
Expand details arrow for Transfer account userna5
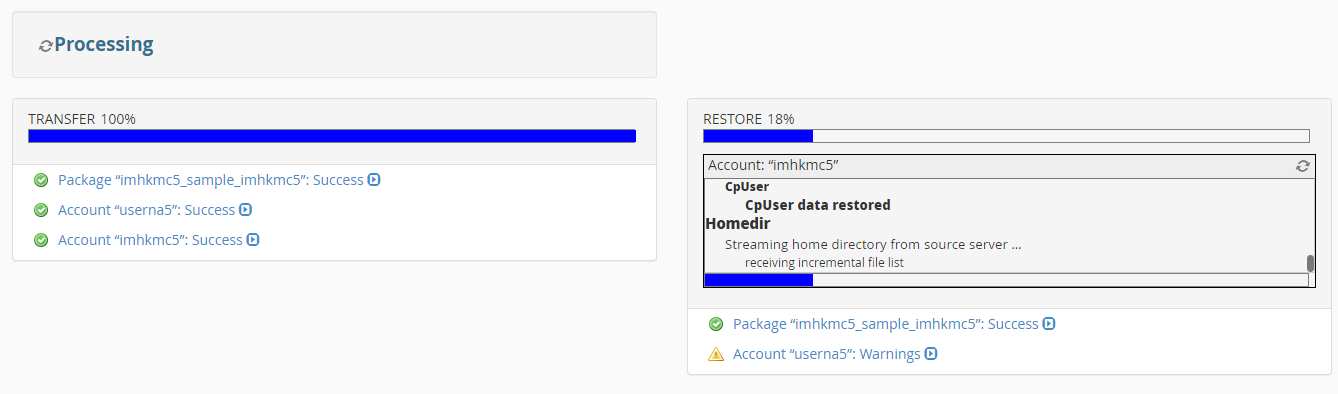[x=245, y=210]
